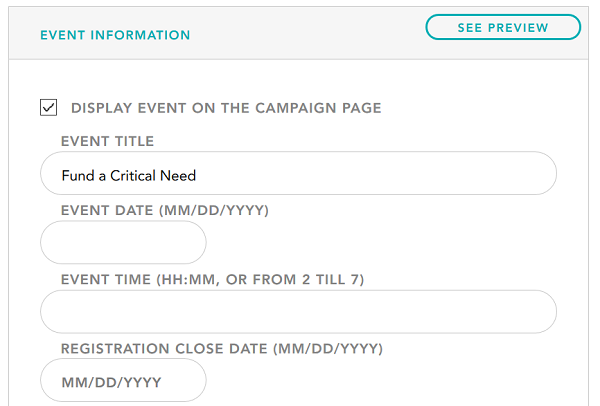Viewport: 600px width, 406px height.
Task: Select the Event Date input box
Action: (123, 242)
